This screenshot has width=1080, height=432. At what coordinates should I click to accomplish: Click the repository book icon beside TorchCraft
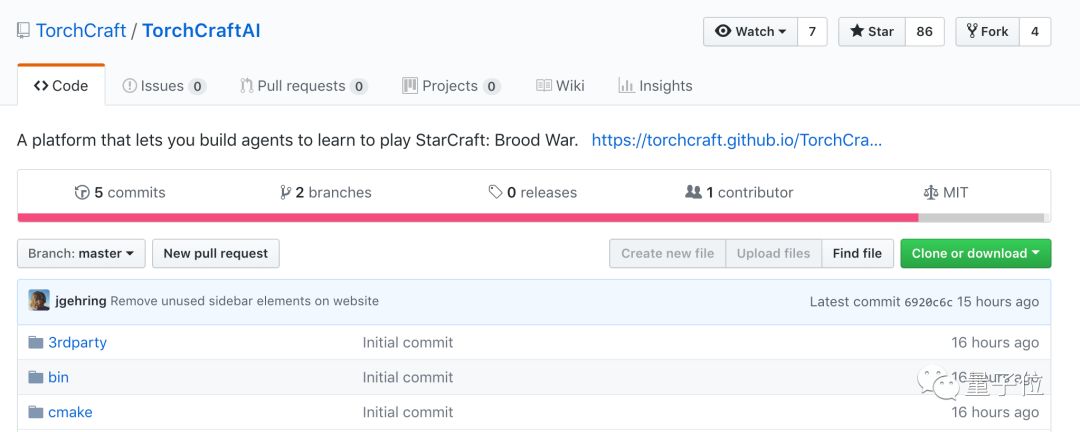tap(23, 31)
